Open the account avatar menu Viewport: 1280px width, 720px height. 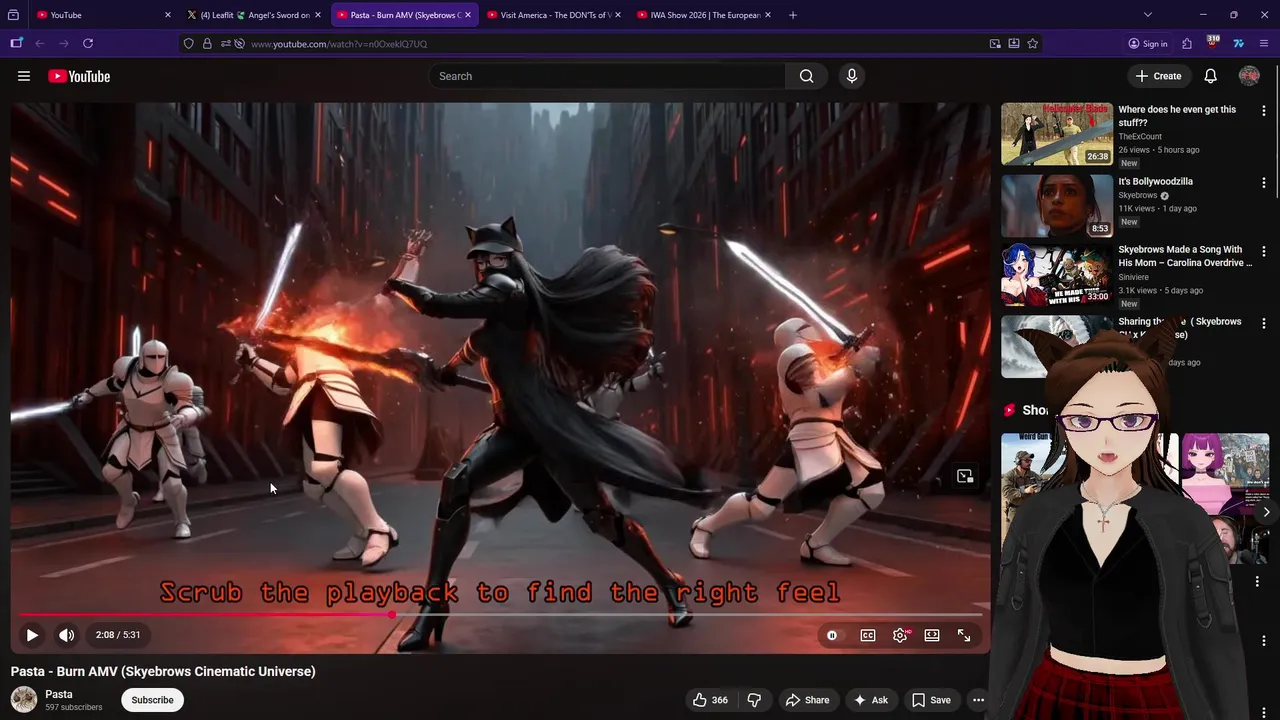pos(1249,76)
